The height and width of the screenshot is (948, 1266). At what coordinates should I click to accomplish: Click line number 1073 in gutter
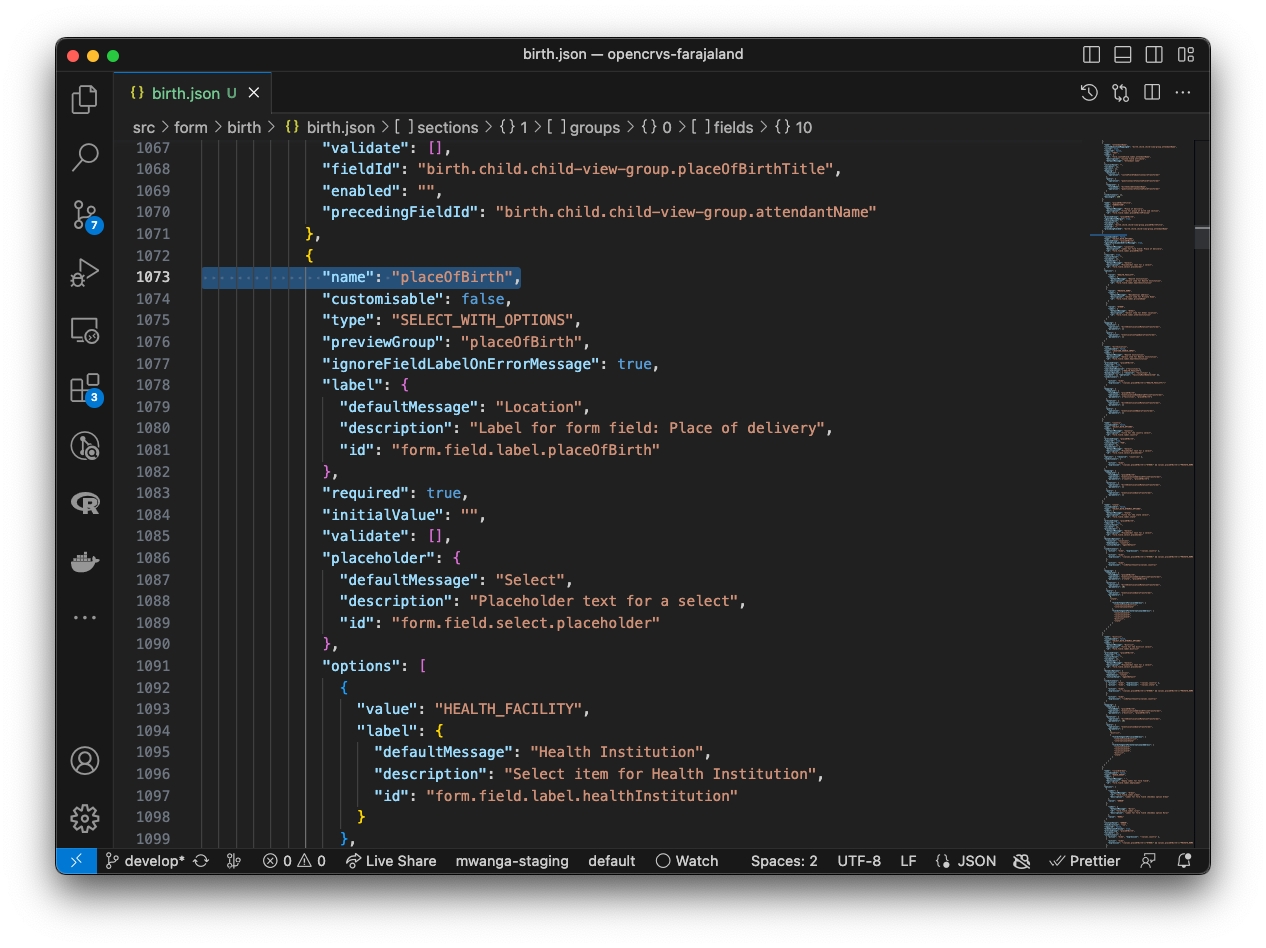(153, 277)
